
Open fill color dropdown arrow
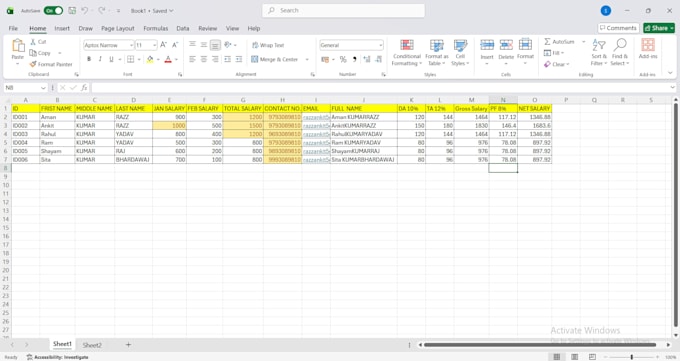point(158,59)
